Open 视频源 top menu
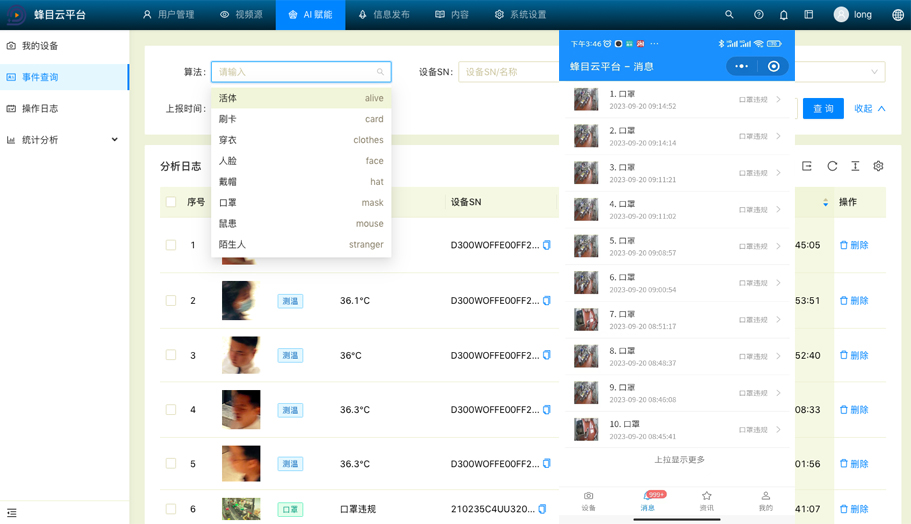Image resolution: width=911 pixels, height=524 pixels. (x=241, y=15)
